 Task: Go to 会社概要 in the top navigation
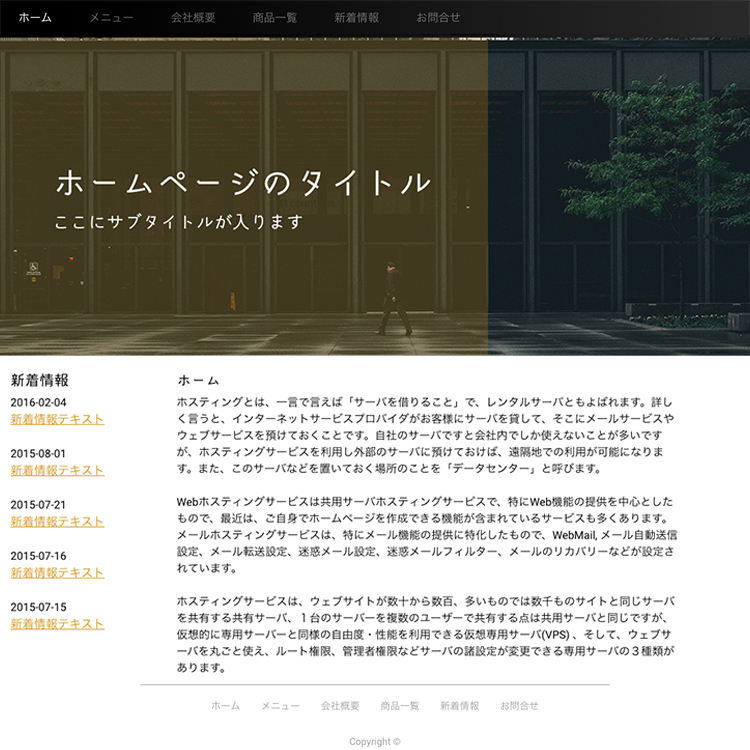point(193,18)
